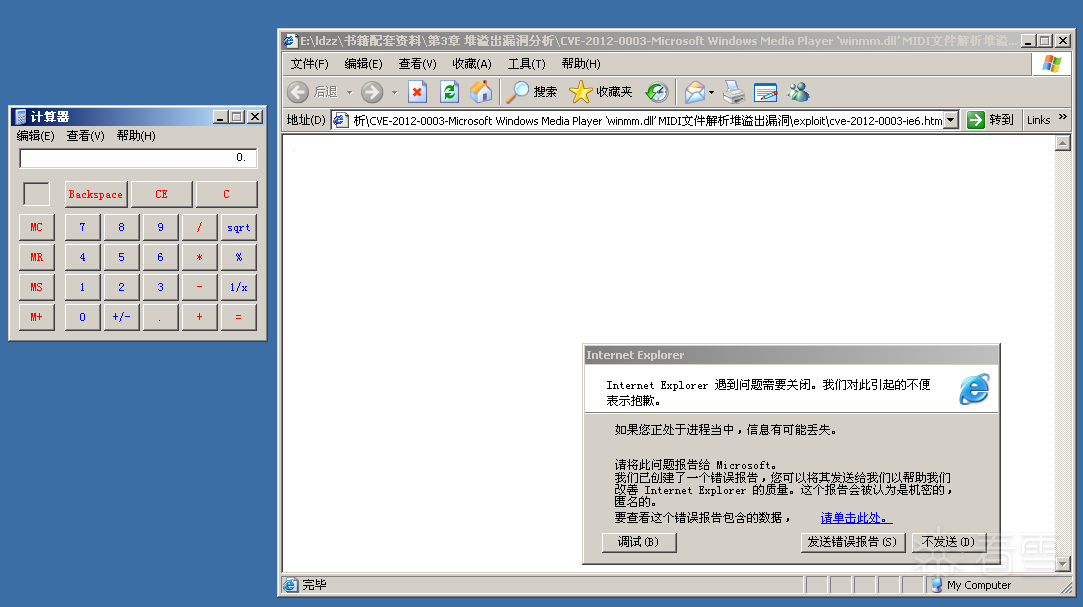The image size is (1083, 607).
Task: Go to Home page icon
Action: pyautogui.click(x=481, y=92)
